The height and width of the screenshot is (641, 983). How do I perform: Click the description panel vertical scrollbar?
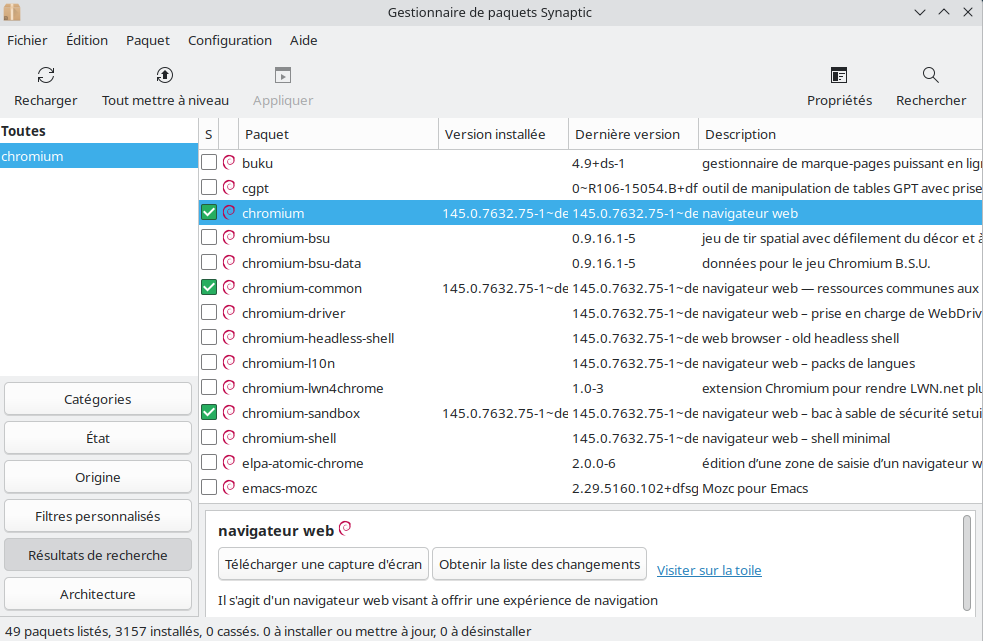[967, 560]
